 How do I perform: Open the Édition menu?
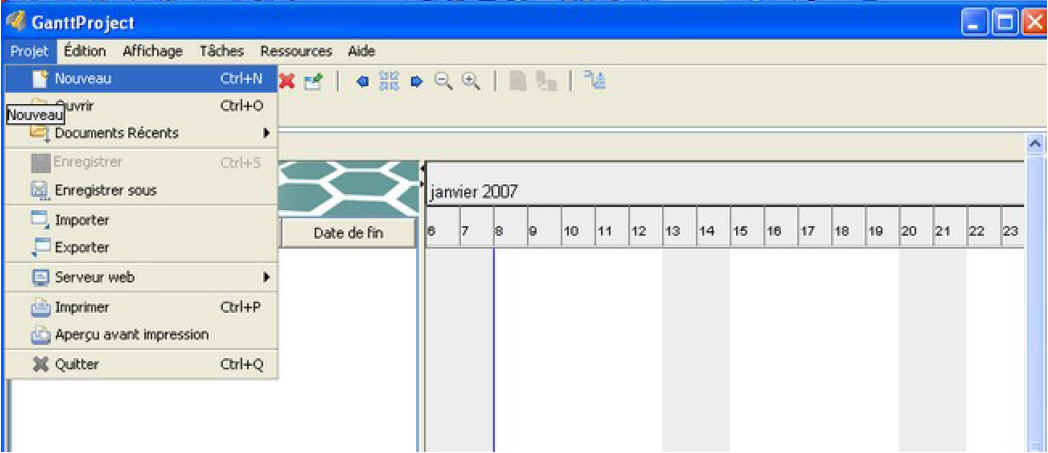85,51
